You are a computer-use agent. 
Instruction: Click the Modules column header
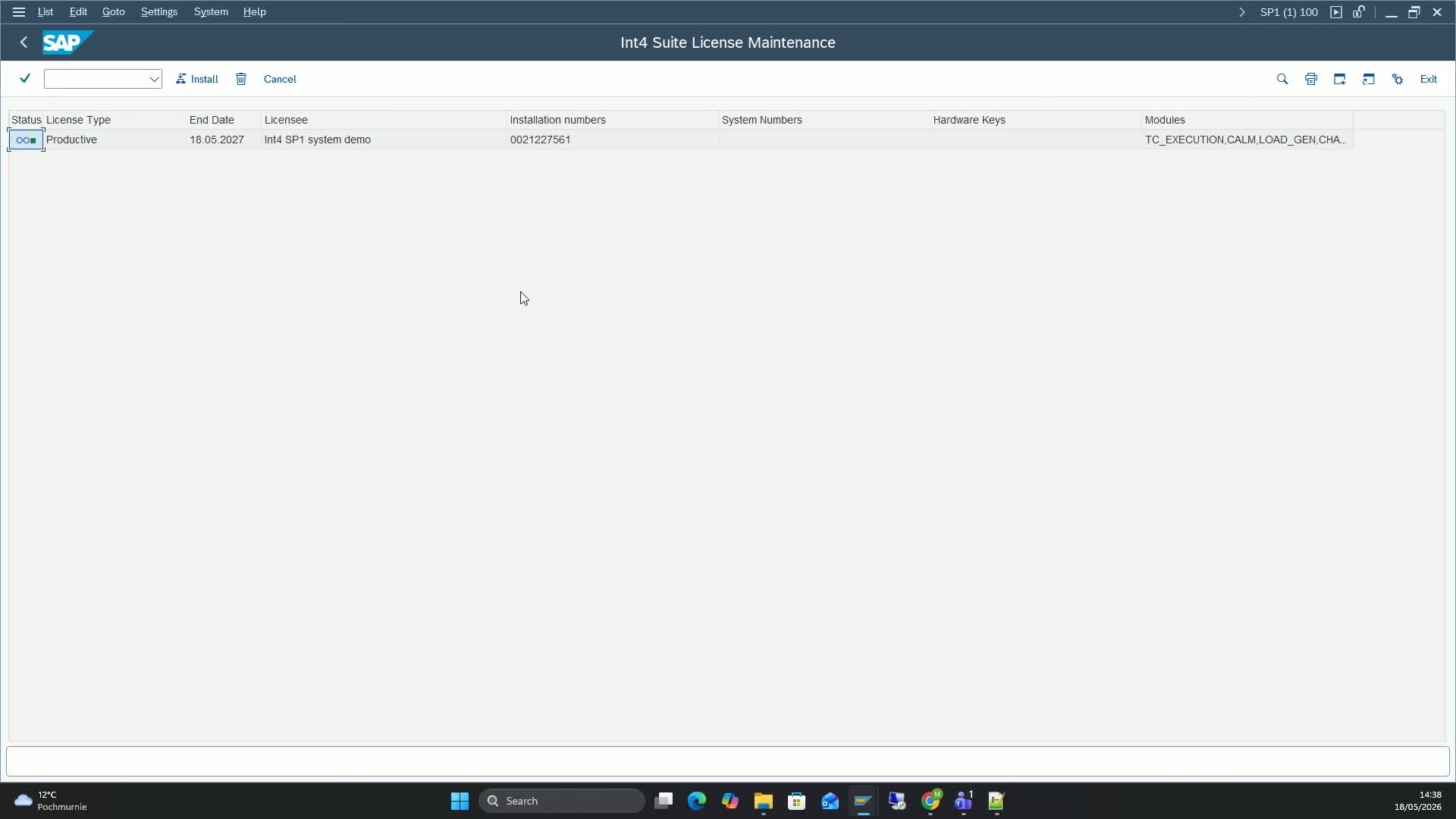1247,120
